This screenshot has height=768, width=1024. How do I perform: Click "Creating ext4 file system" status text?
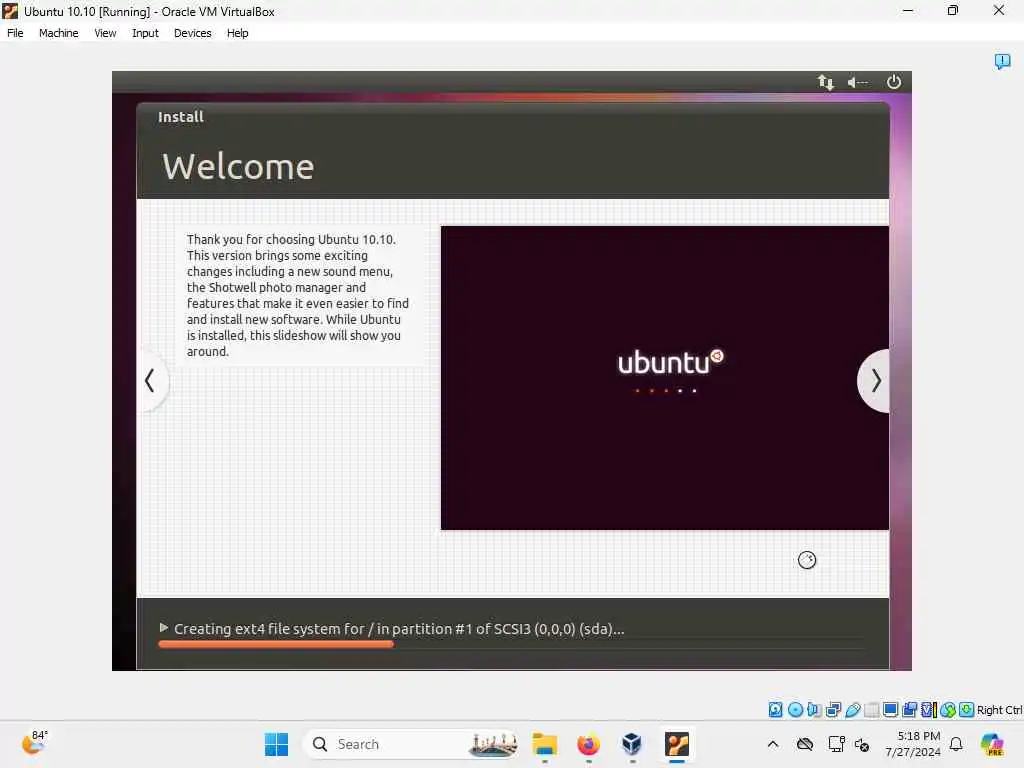(399, 628)
